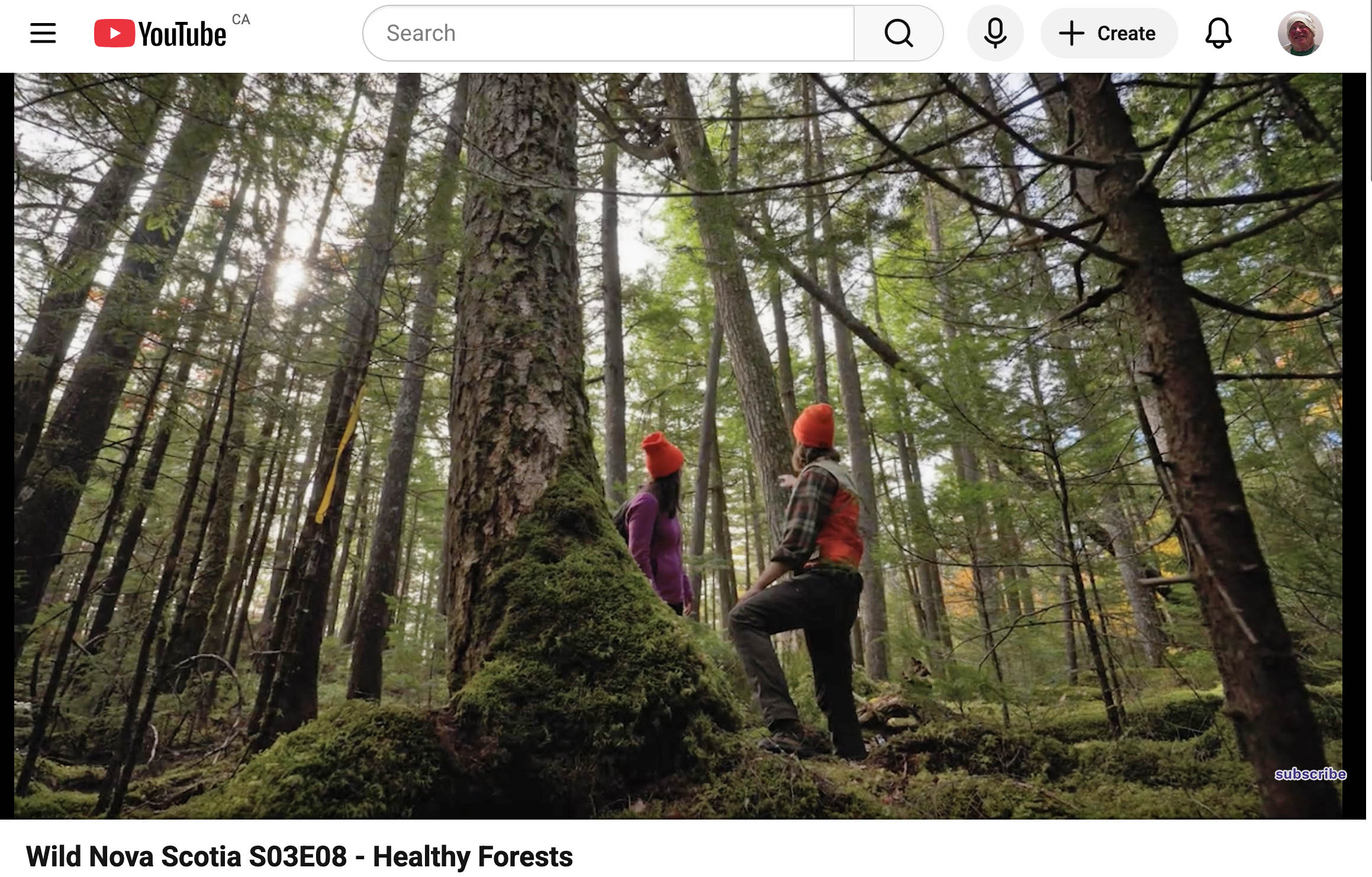Click the plus icon in Create
Image resolution: width=1372 pixels, height=877 pixels.
click(1071, 33)
